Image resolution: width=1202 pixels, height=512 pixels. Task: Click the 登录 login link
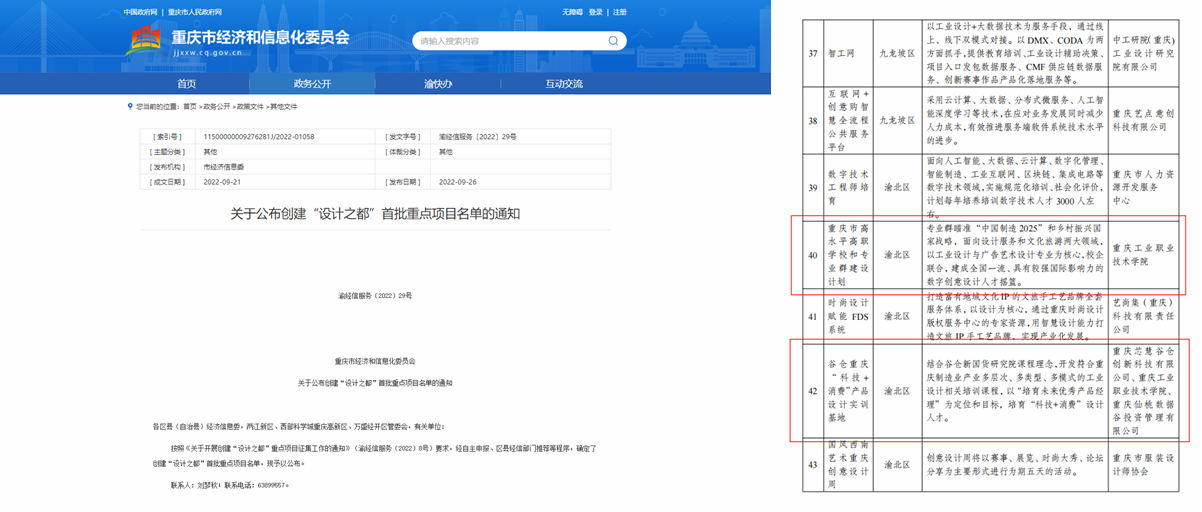pyautogui.click(x=596, y=12)
